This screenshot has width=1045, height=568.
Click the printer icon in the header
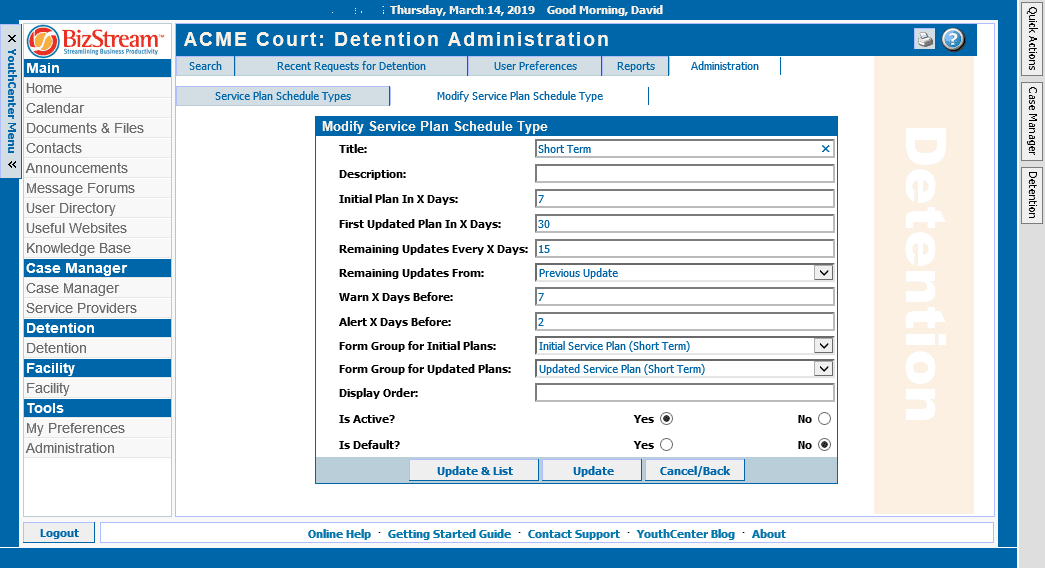[924, 39]
